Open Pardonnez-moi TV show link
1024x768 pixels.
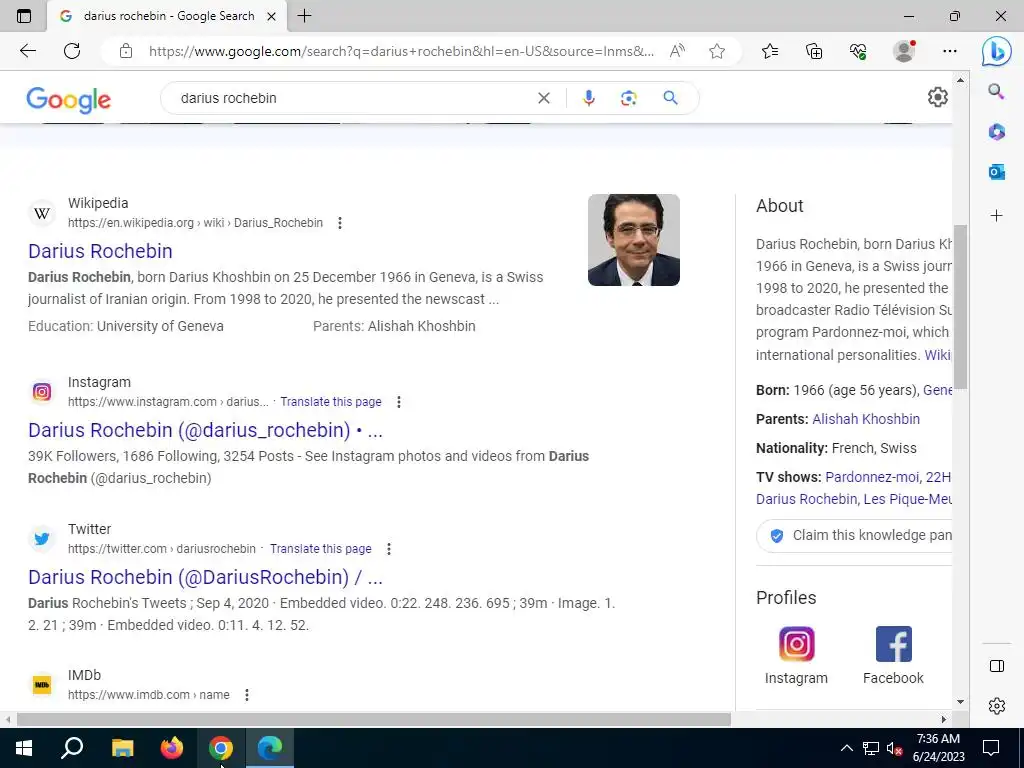873,477
